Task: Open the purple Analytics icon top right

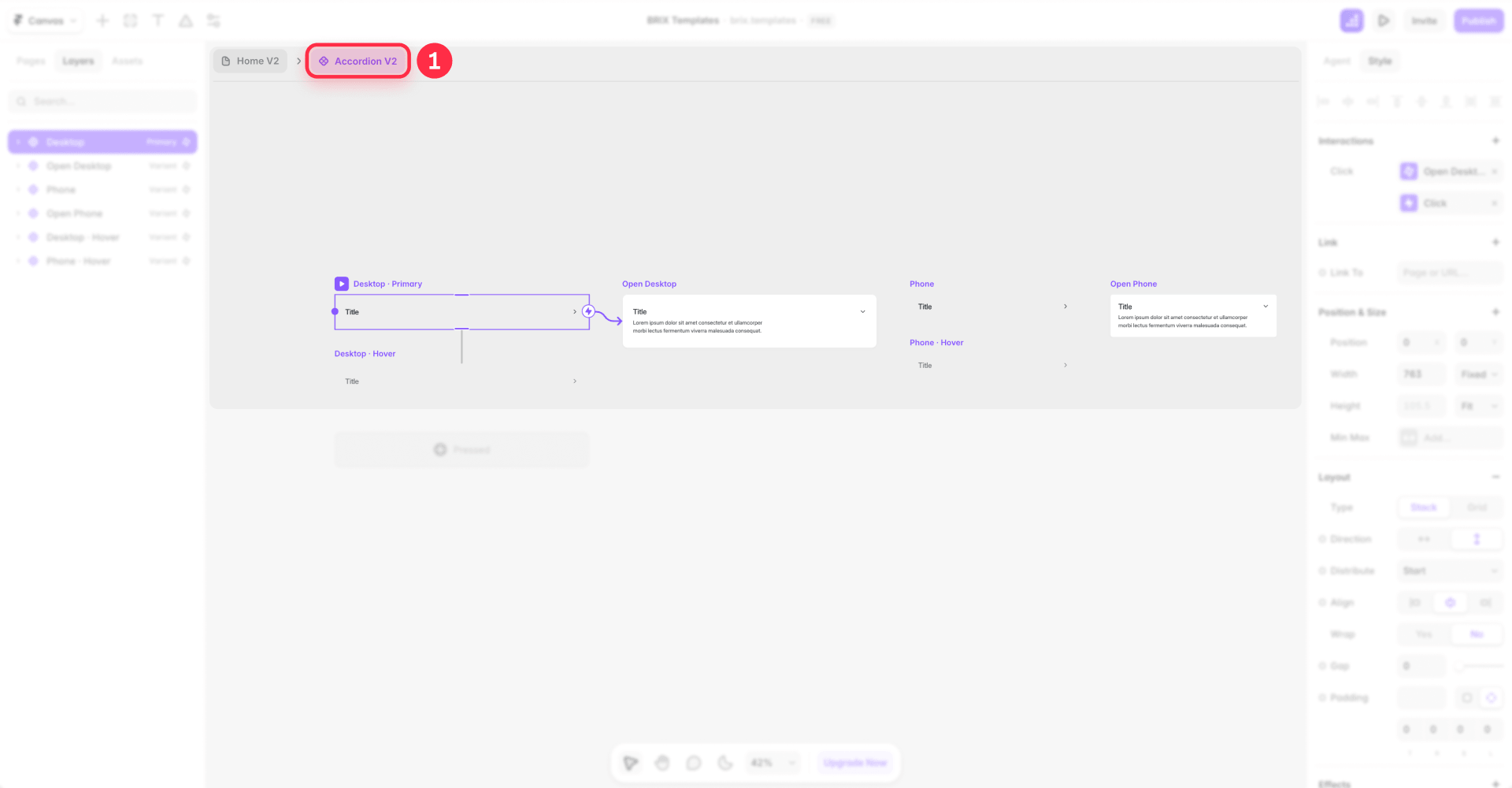Action: click(x=1352, y=20)
